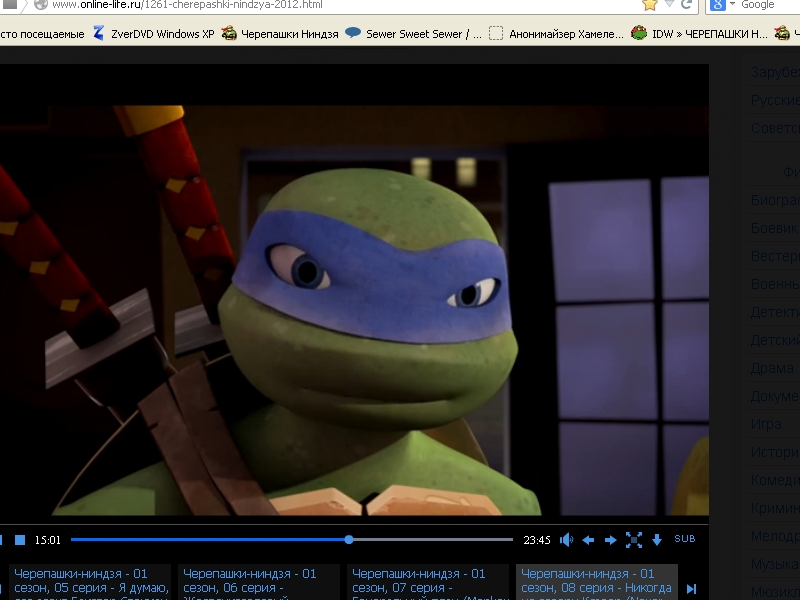This screenshot has width=800, height=600.
Task: Click the video frame to pause
Action: click(354, 310)
